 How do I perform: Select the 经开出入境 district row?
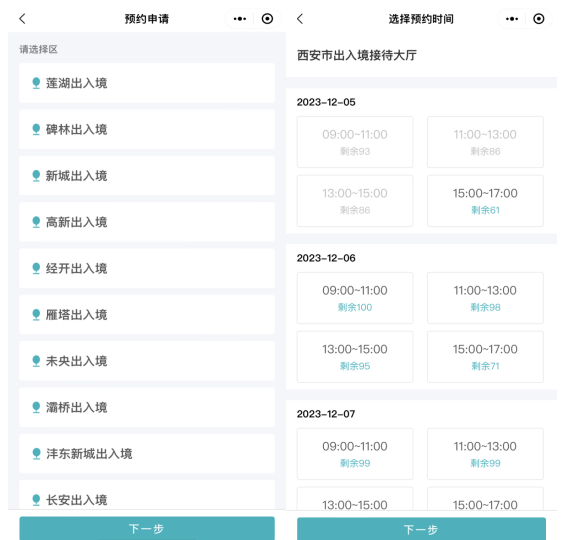coord(147,268)
